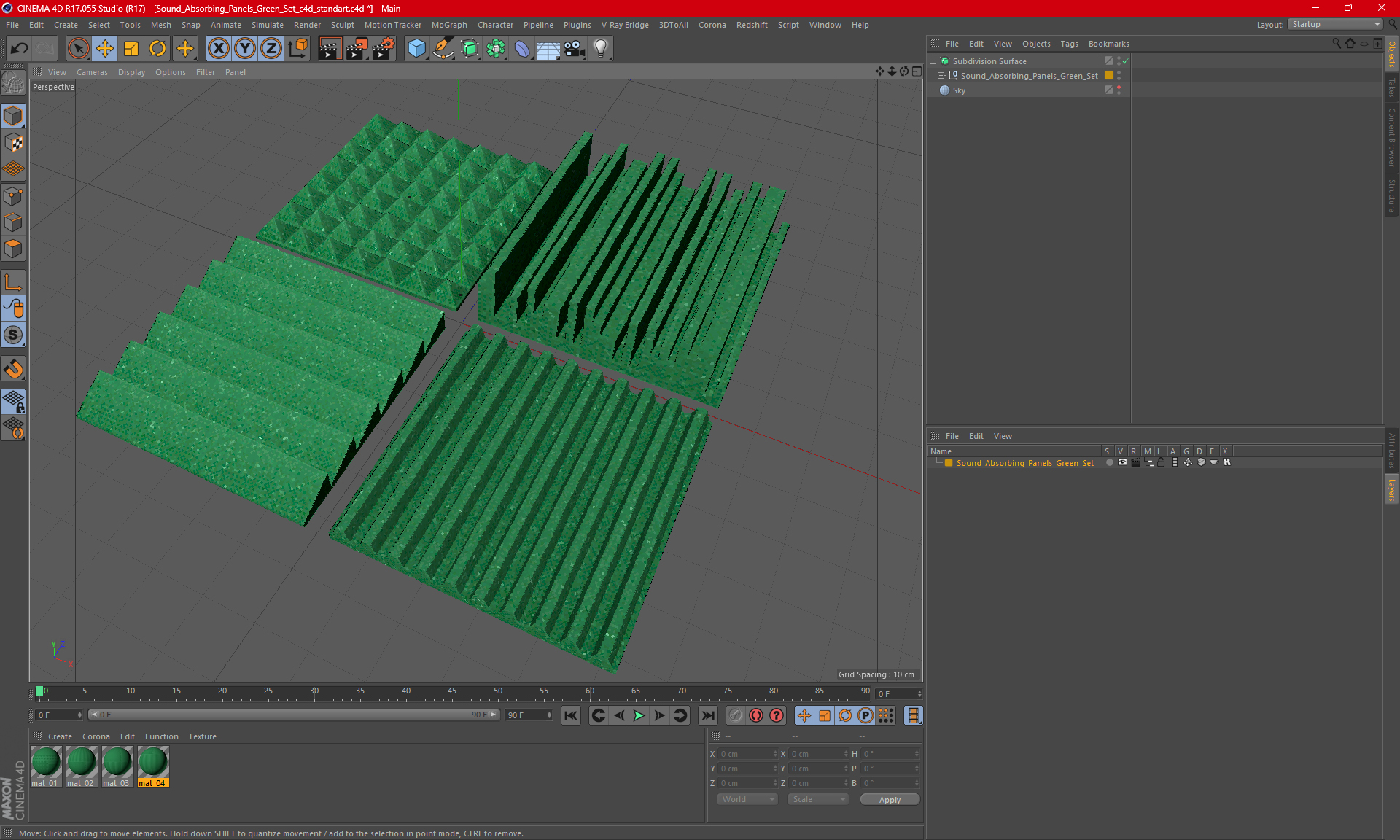1400x840 pixels.
Task: Click timeline frame 45 marker
Action: [x=452, y=691]
